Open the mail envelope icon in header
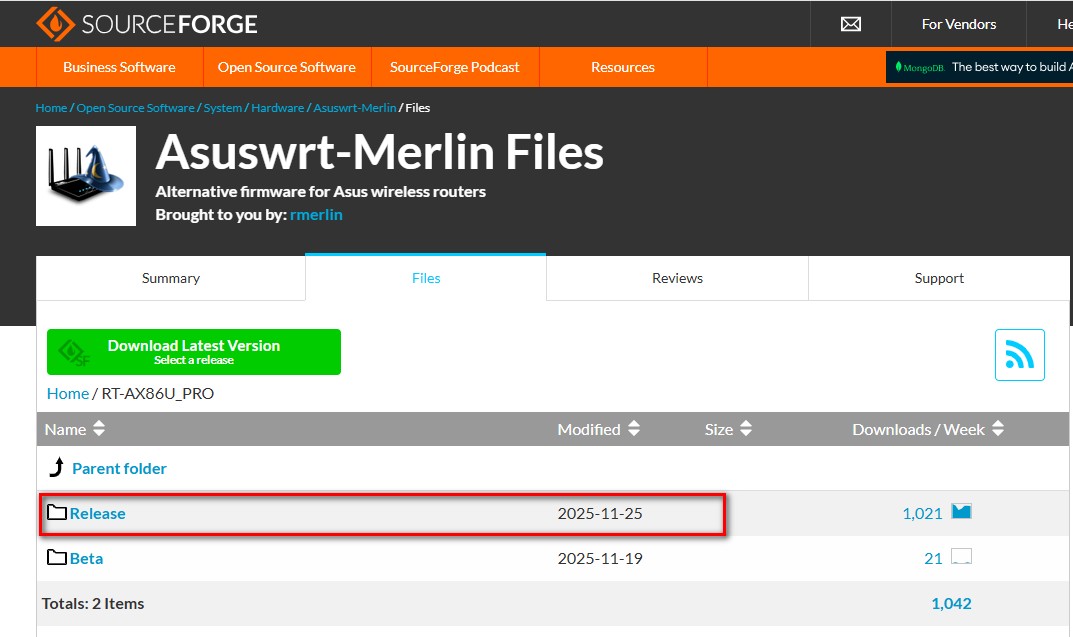Screen dimensions: 1073x637 click(x=851, y=25)
